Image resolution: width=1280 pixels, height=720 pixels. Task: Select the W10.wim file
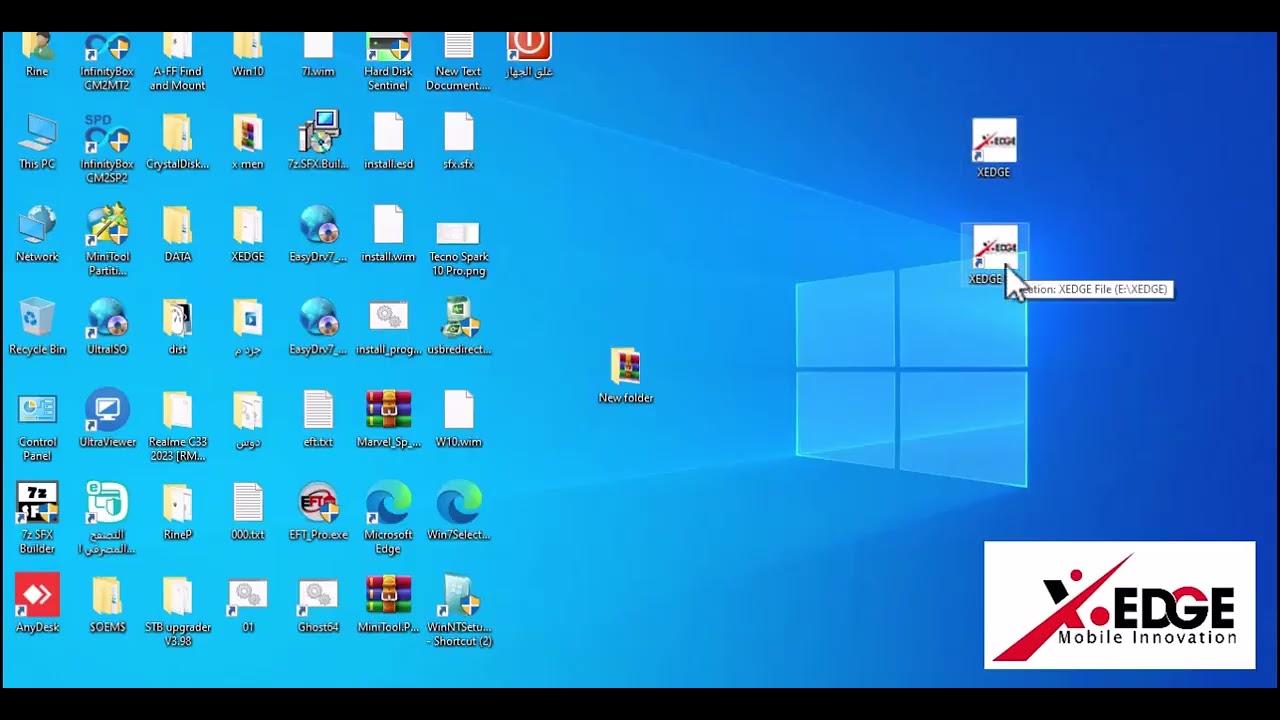pyautogui.click(x=458, y=419)
